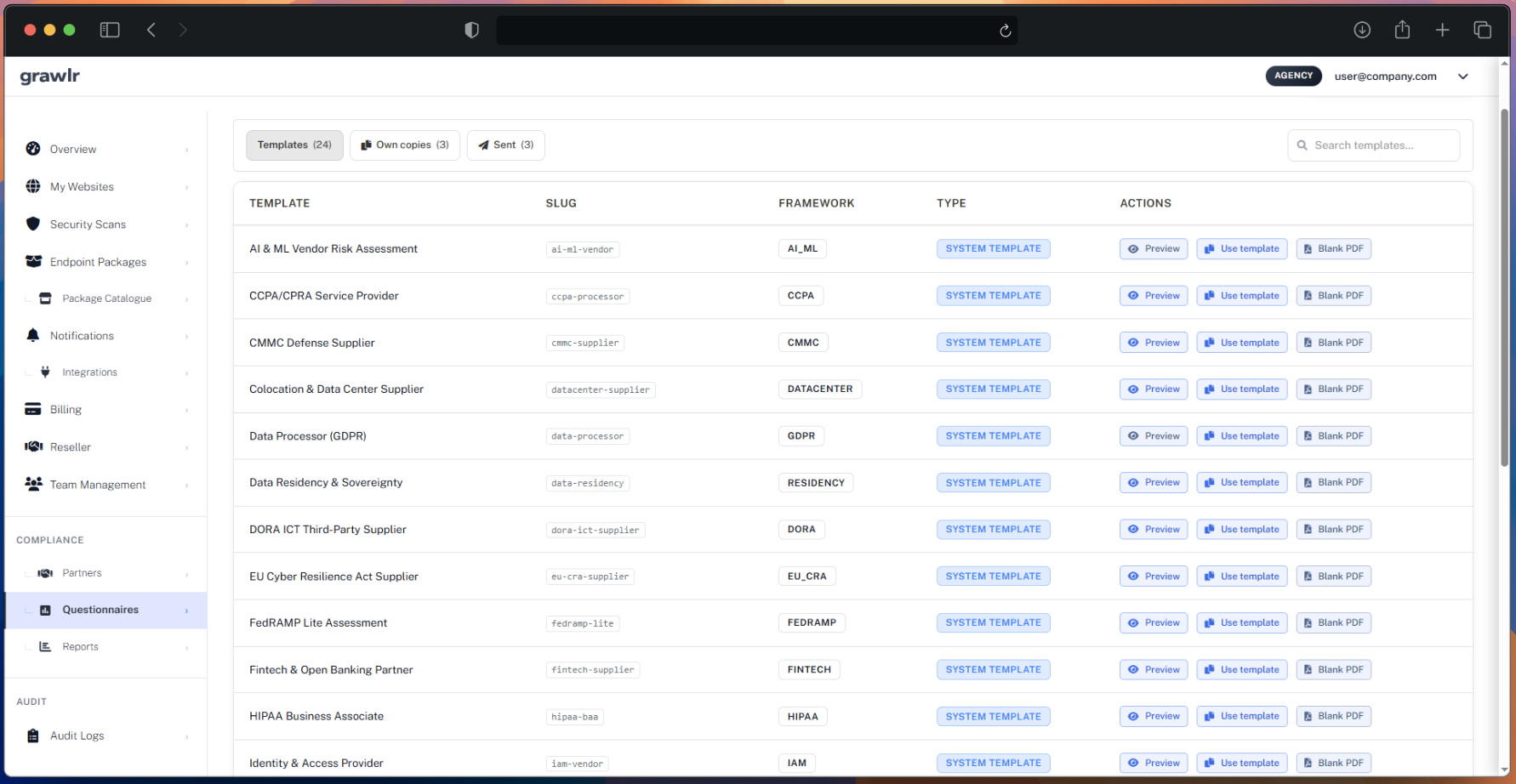Click the Endpoint Packages box icon
1516x784 pixels.
pos(33,261)
